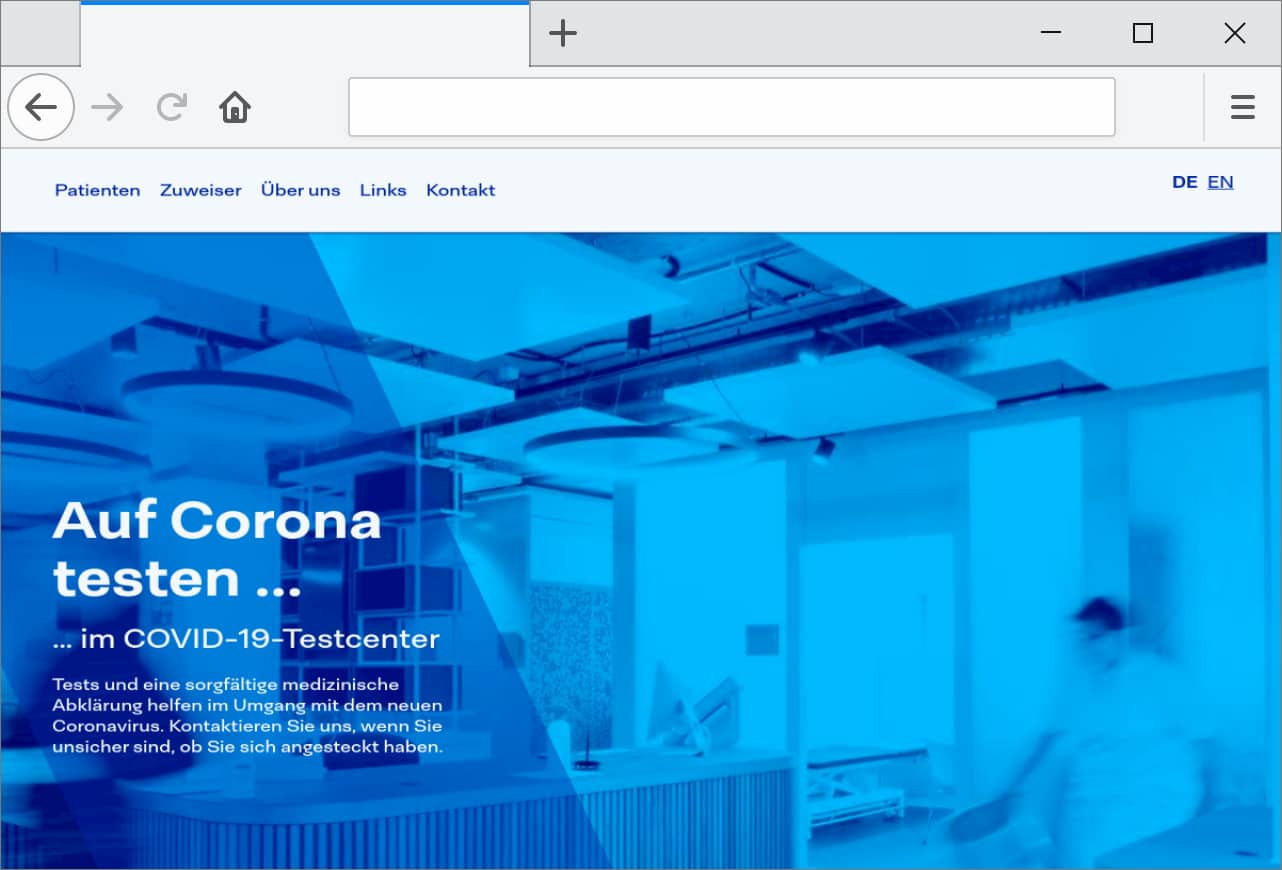The image size is (1282, 870).
Task: Open the hamburger menu in browser toolbar
Action: (1243, 107)
